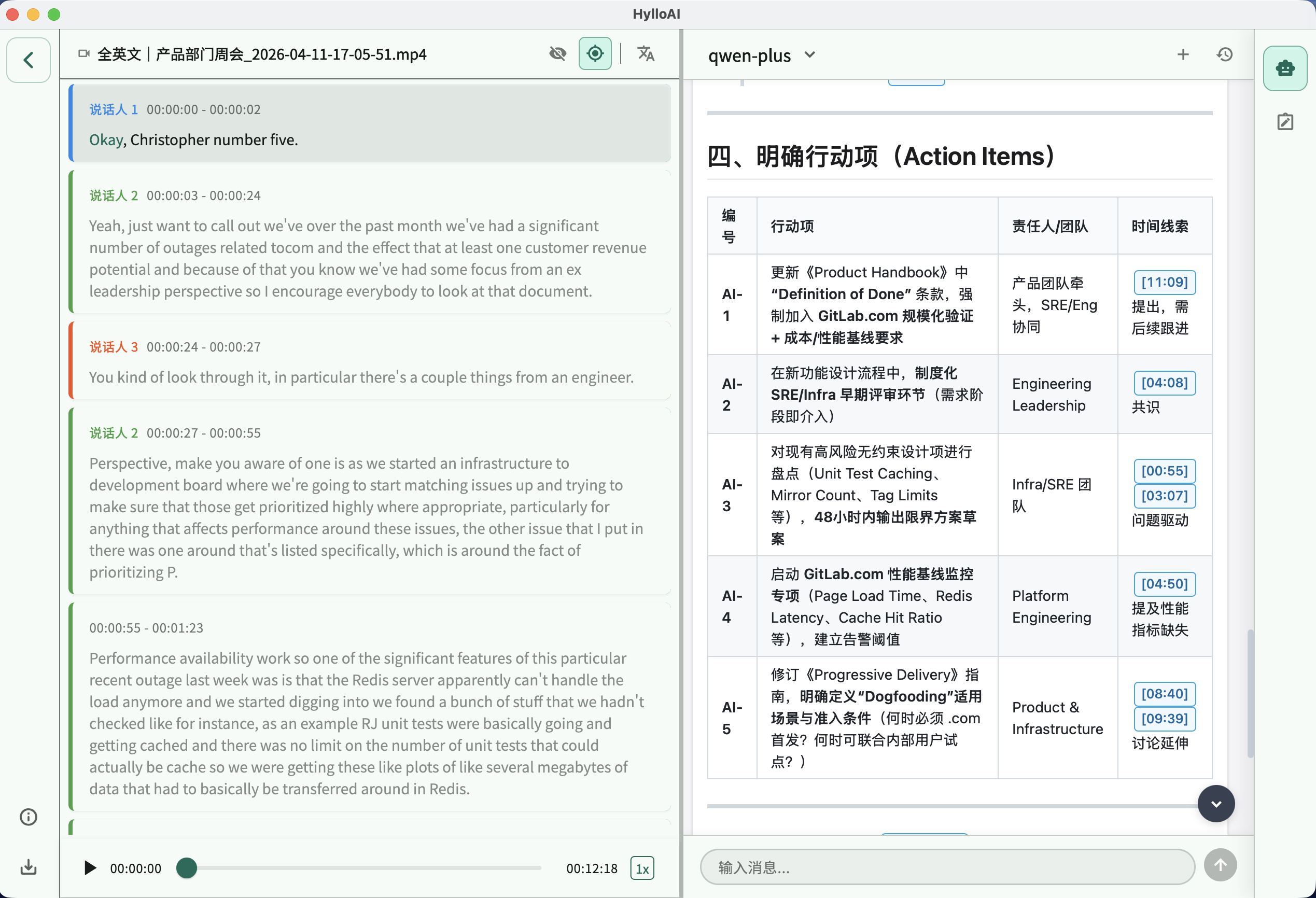Click the video file name title
The image size is (1316, 898).
click(x=262, y=54)
